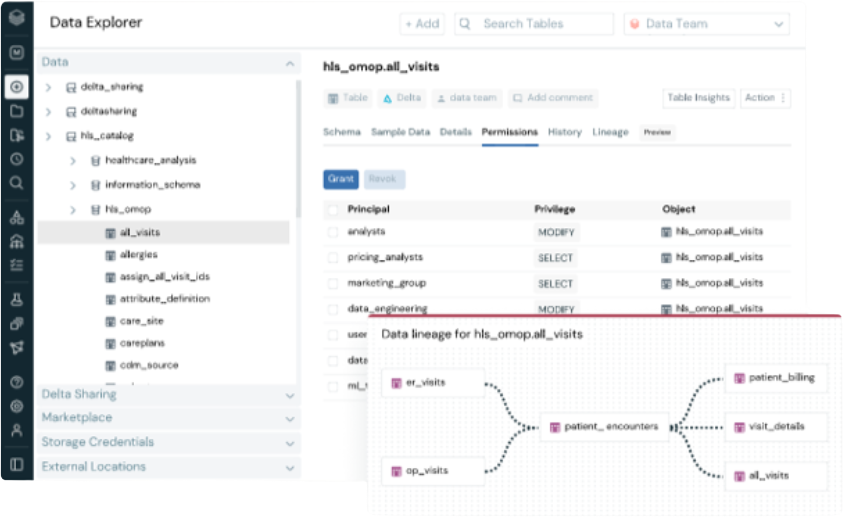Screen dimensions: 843x517
Task: Switch to the History tab
Action: click(x=565, y=132)
